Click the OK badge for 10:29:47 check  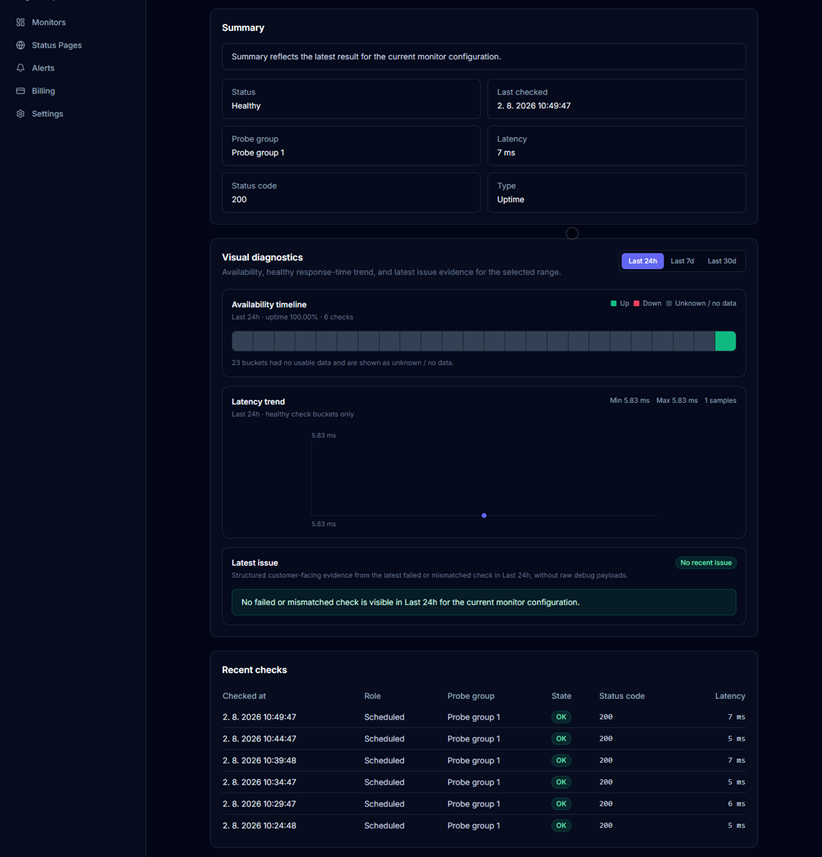tap(561, 804)
